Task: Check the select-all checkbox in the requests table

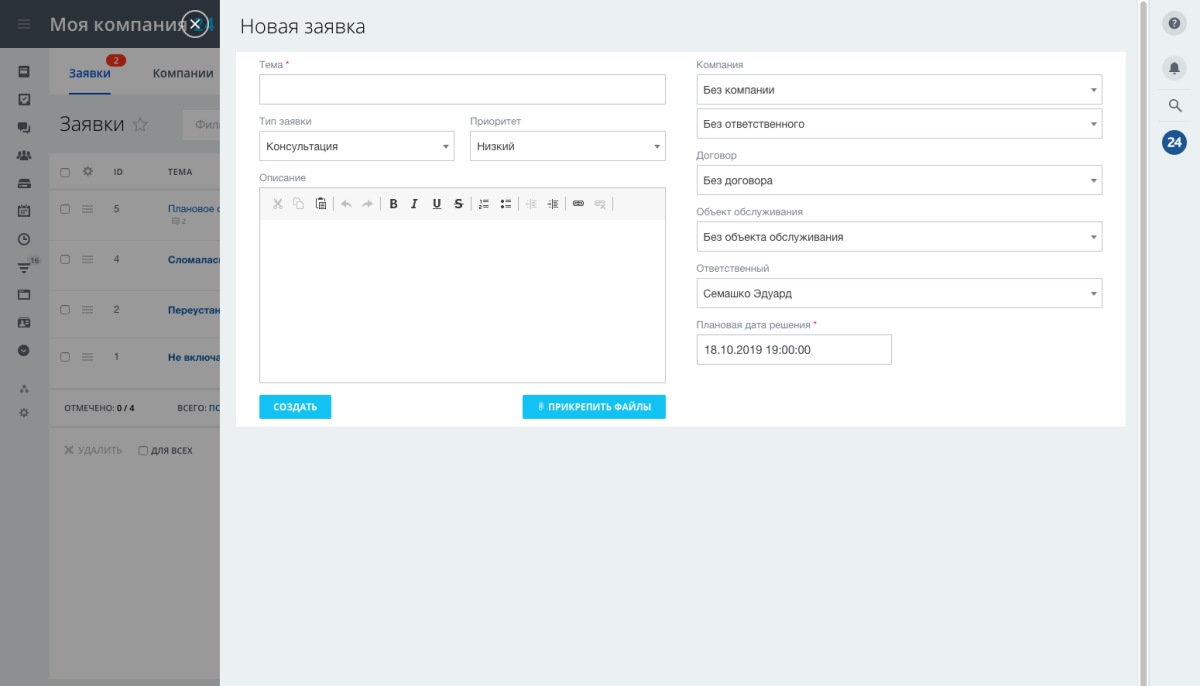Action: (63, 171)
